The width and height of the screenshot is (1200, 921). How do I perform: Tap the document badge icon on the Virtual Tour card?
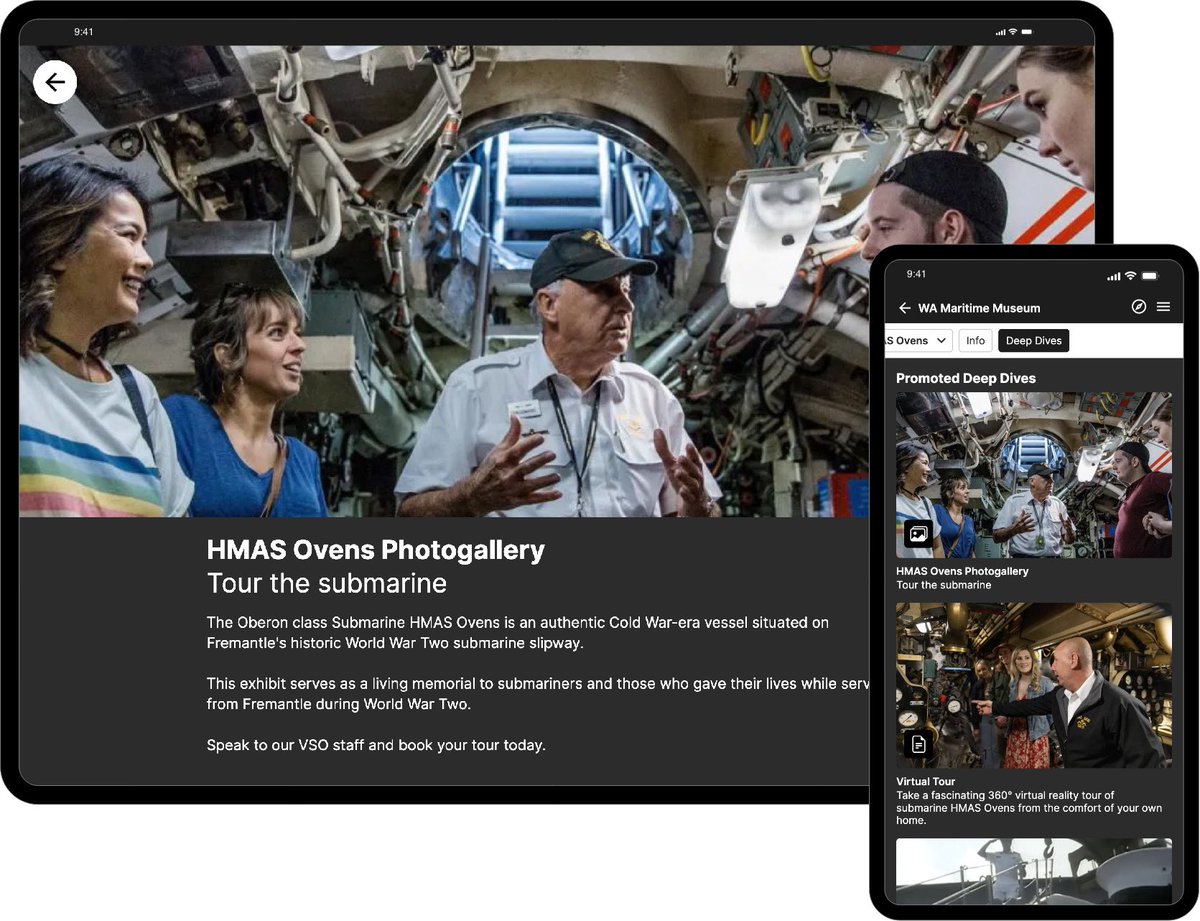[x=917, y=744]
